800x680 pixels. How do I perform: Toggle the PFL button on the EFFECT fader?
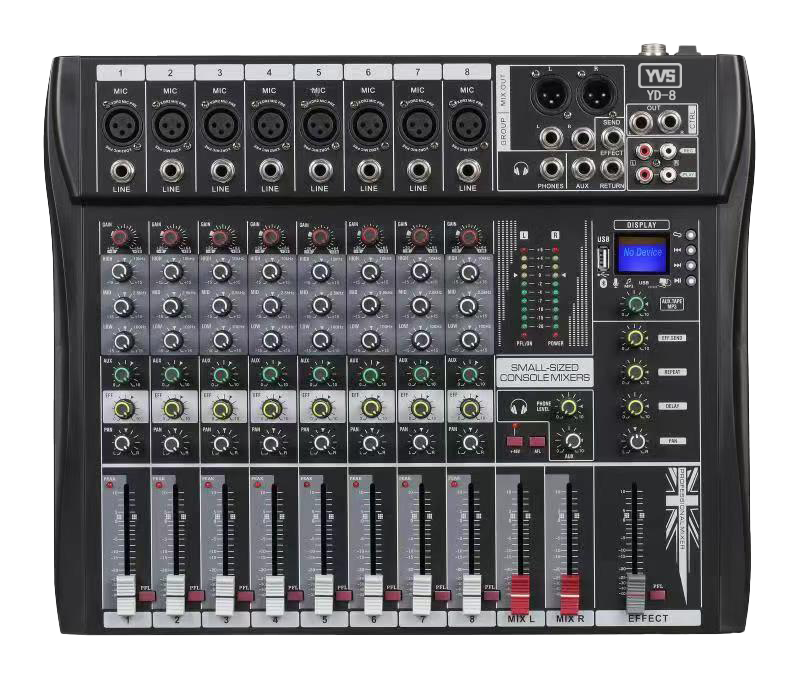[657, 594]
